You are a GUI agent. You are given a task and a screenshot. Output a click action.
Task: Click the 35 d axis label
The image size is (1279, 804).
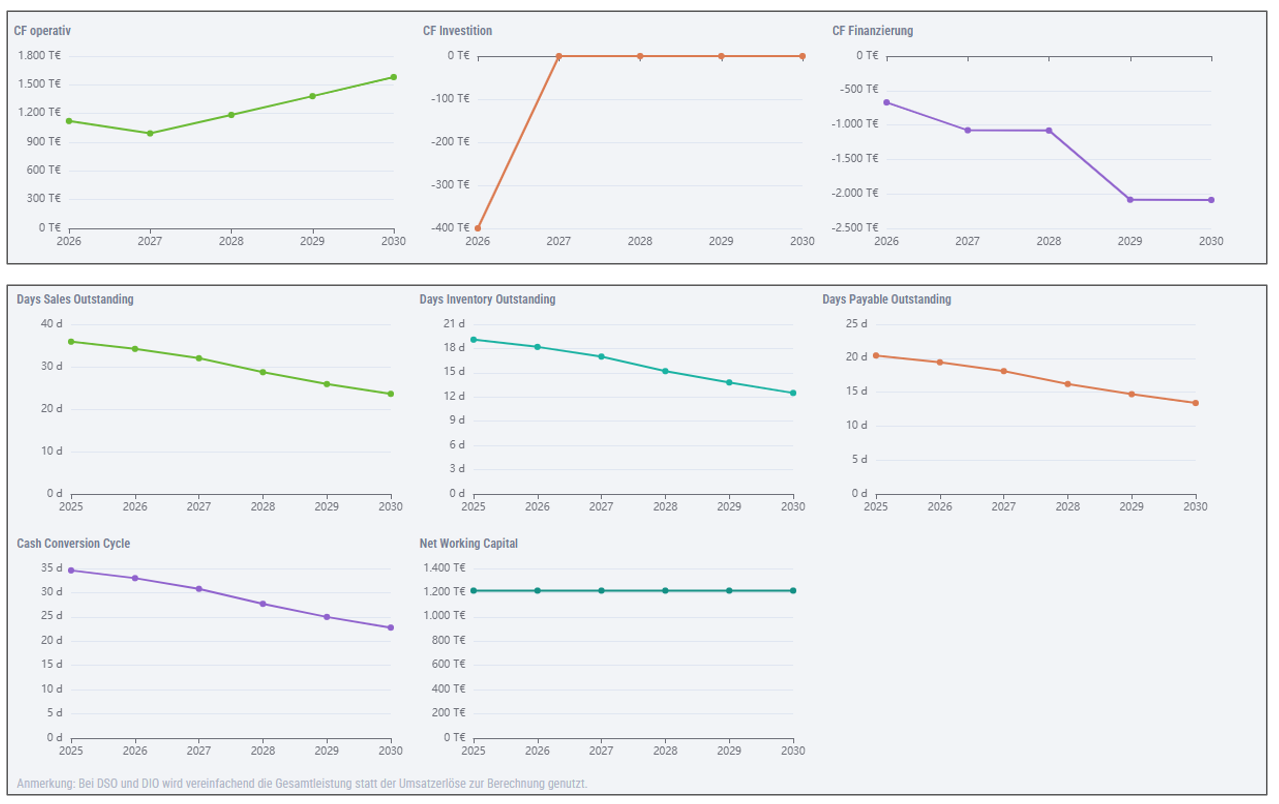(x=52, y=567)
